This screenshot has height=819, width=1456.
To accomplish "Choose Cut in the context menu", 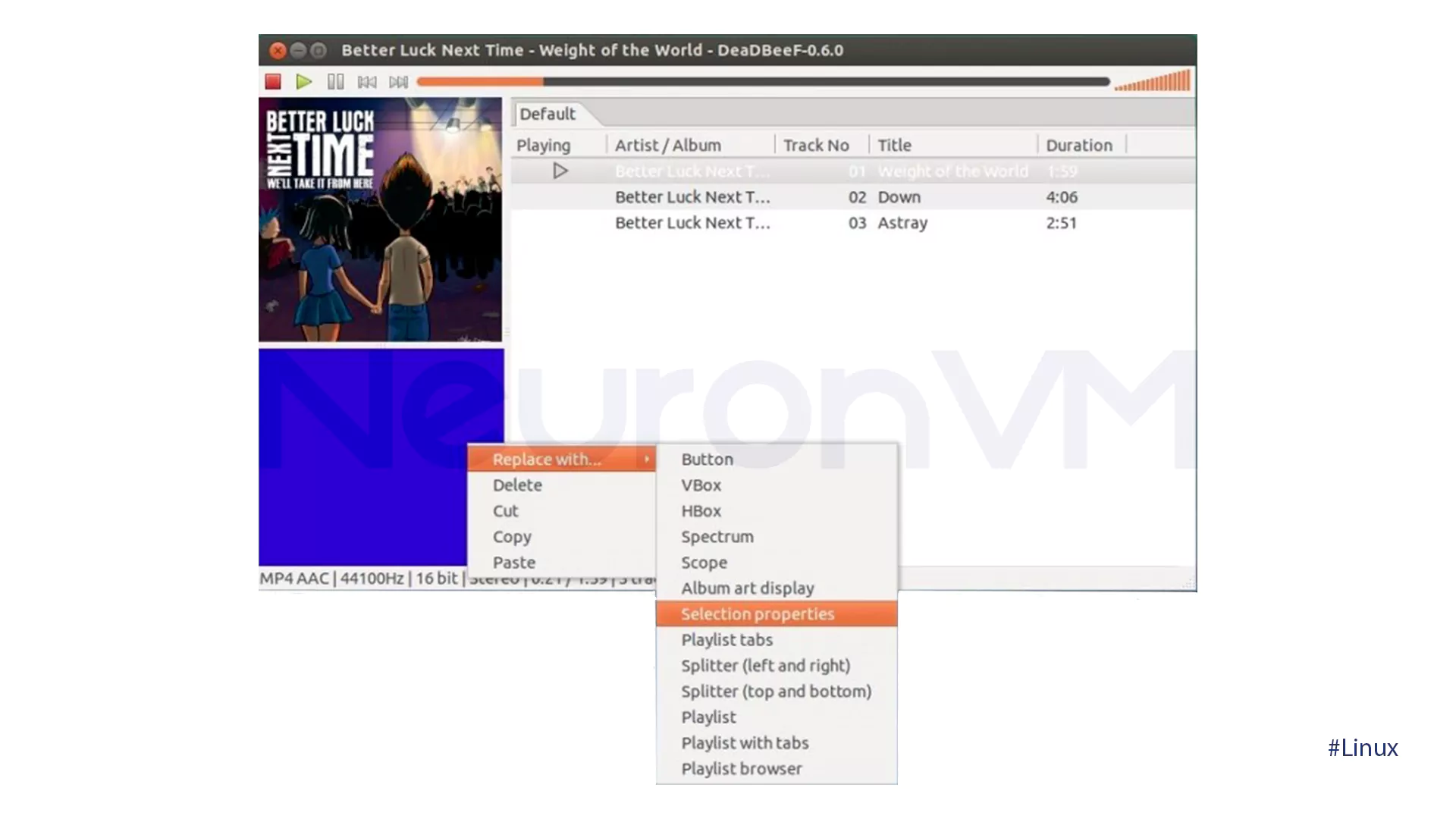I will (561, 511).
